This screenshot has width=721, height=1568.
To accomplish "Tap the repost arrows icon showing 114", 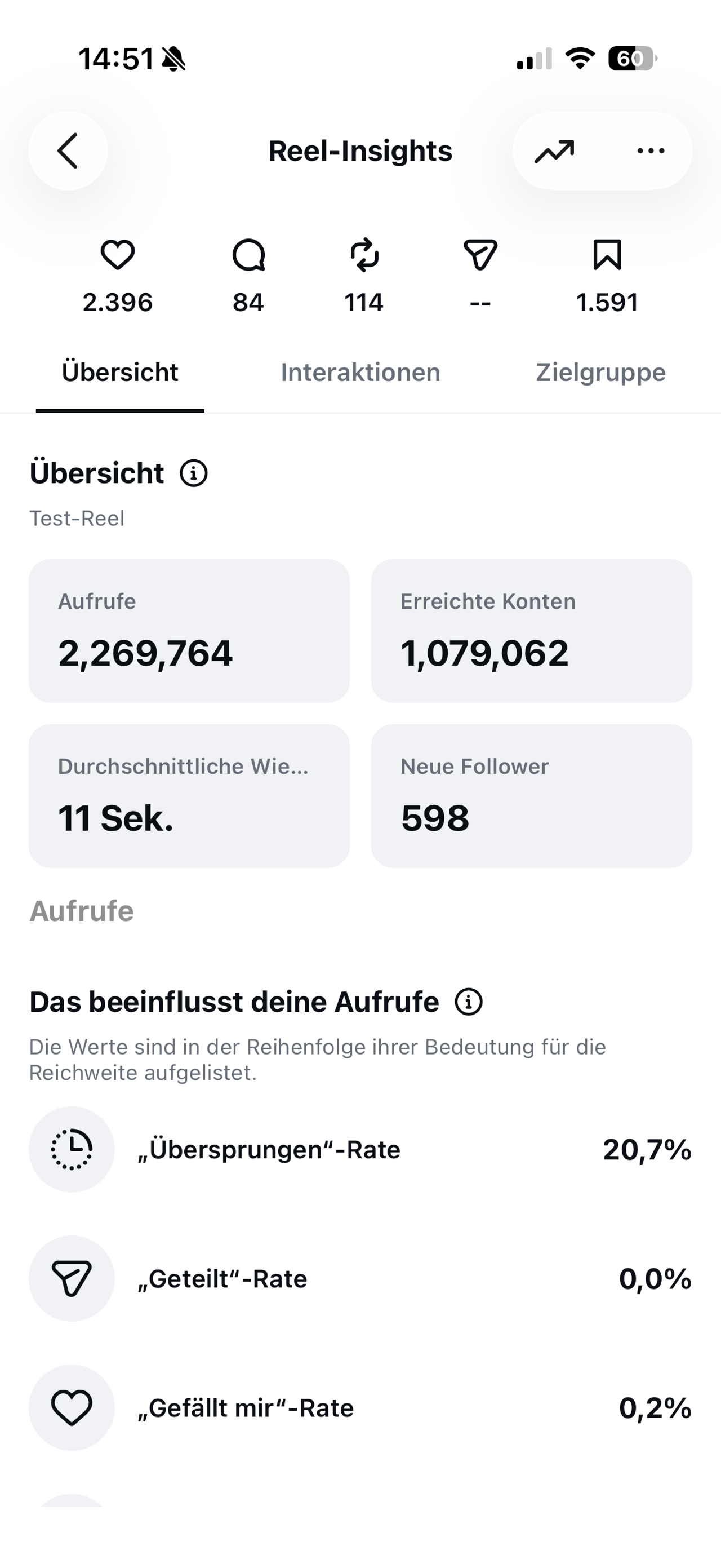I will pyautogui.click(x=364, y=254).
